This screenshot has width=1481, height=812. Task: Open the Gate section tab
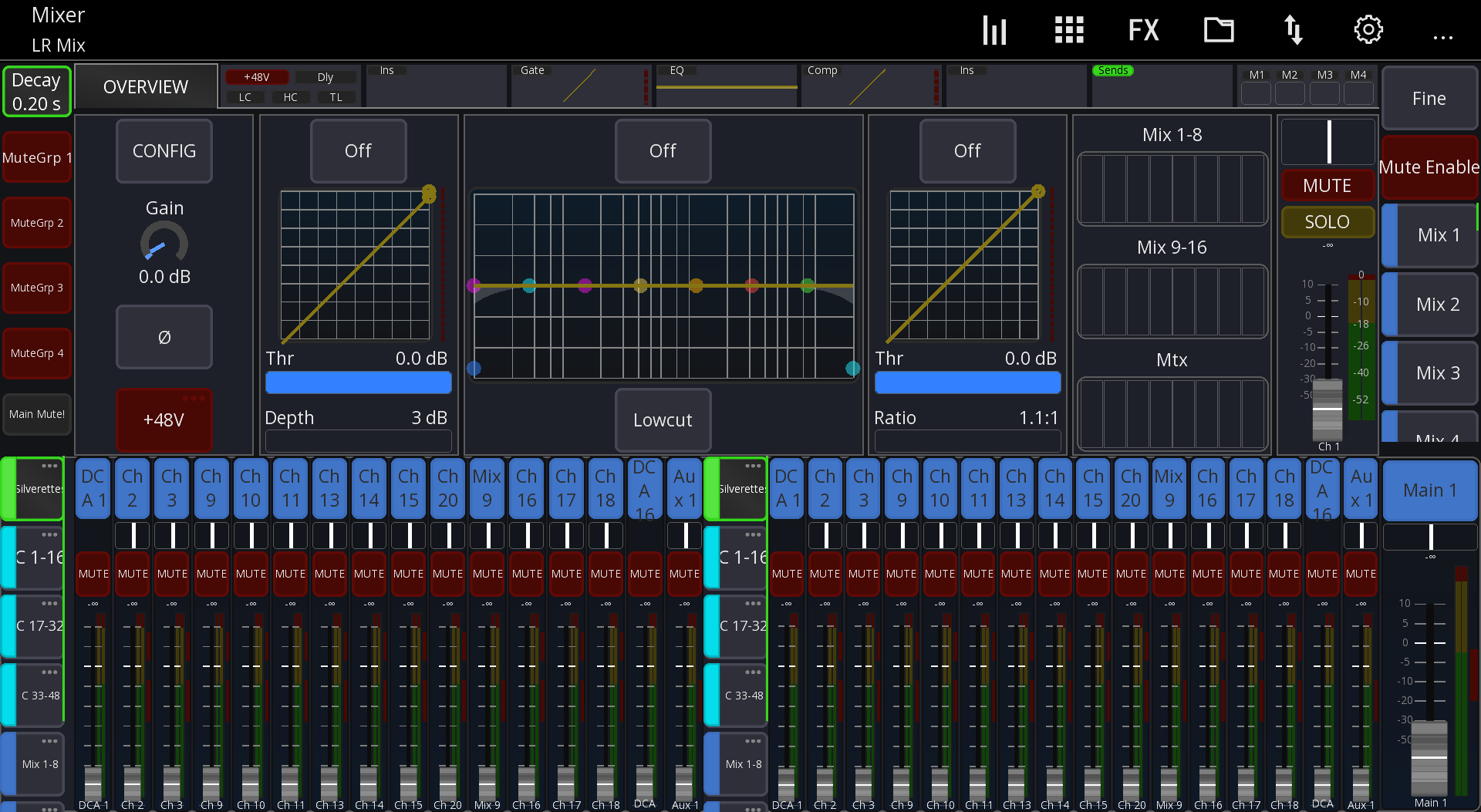581,86
